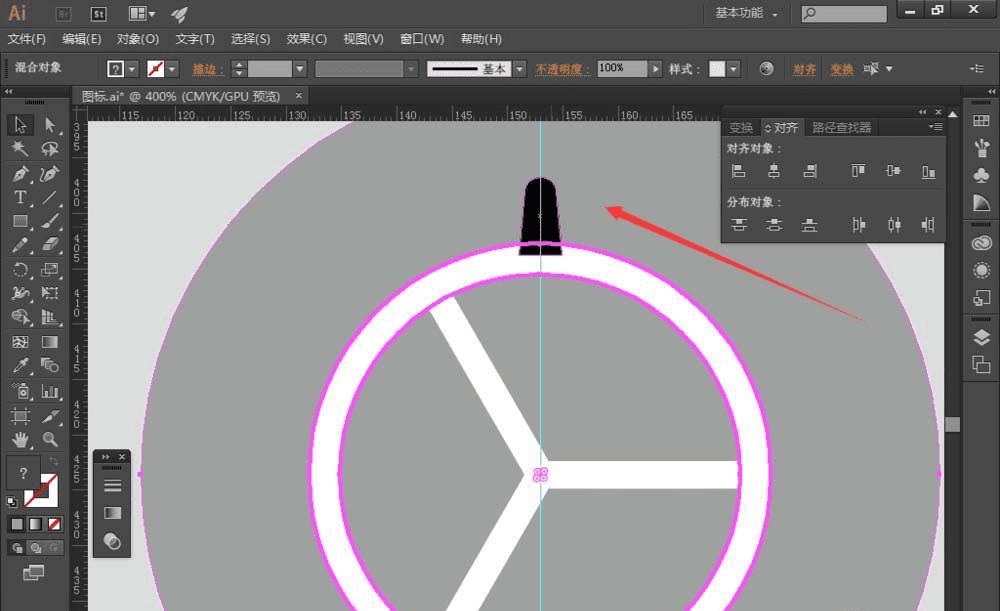The width and height of the screenshot is (1000, 611).
Task: Select the Eraser tool
Action: pos(50,246)
